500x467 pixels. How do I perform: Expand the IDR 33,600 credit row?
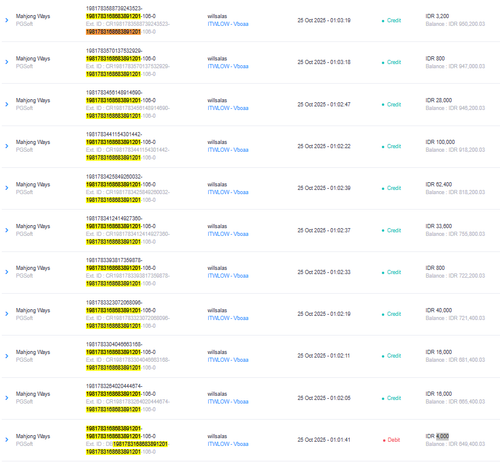(7, 230)
